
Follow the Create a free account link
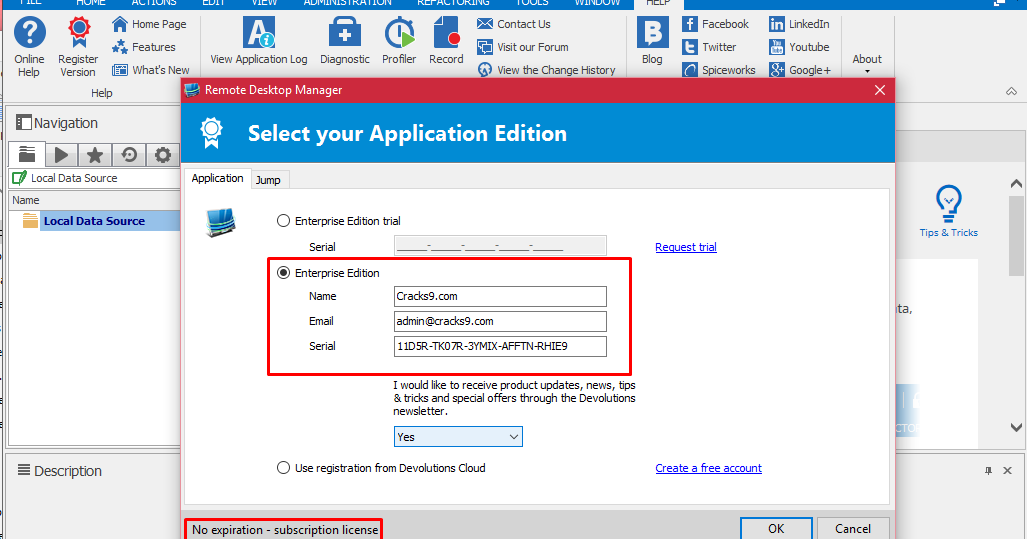708,468
